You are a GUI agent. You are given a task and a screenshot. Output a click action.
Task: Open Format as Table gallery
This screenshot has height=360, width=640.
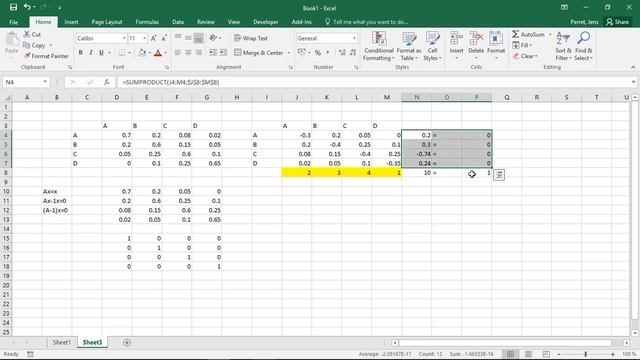click(409, 46)
